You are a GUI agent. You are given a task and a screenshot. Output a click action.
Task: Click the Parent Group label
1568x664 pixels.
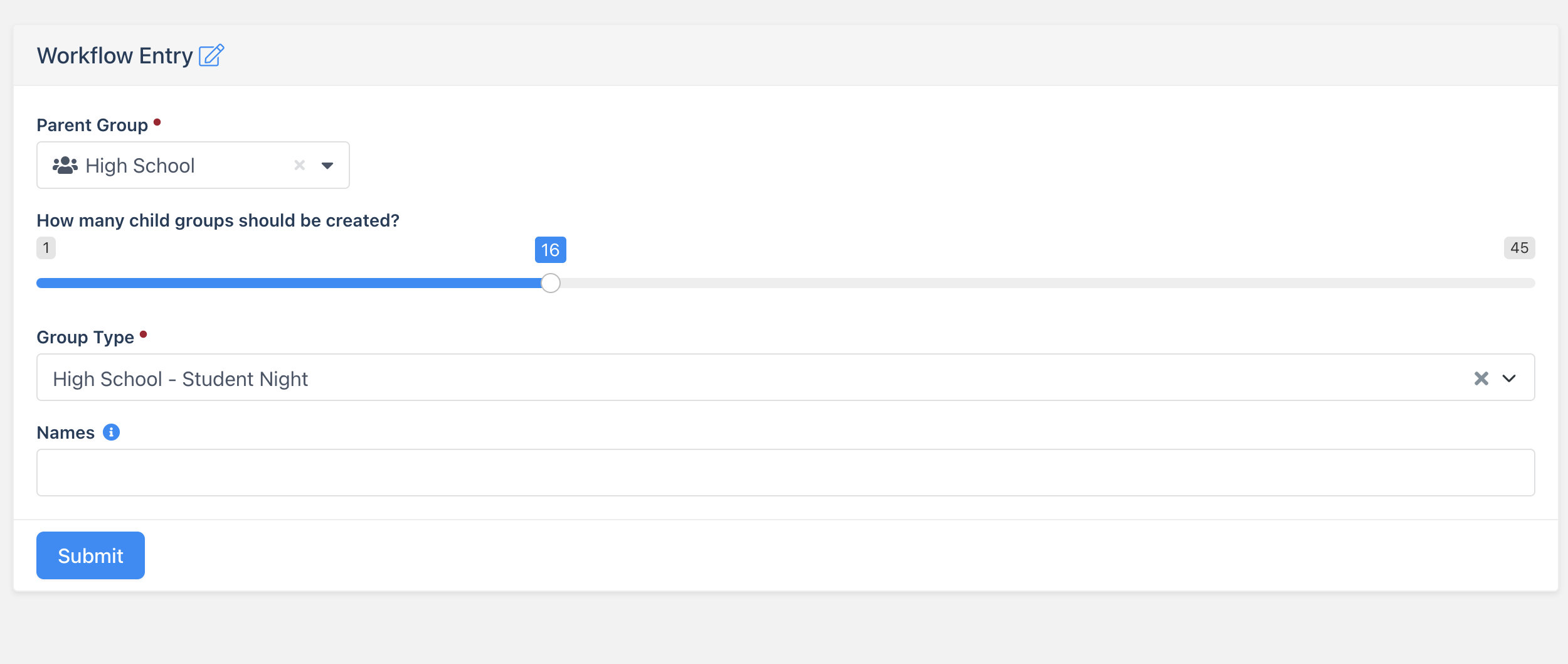click(x=92, y=126)
